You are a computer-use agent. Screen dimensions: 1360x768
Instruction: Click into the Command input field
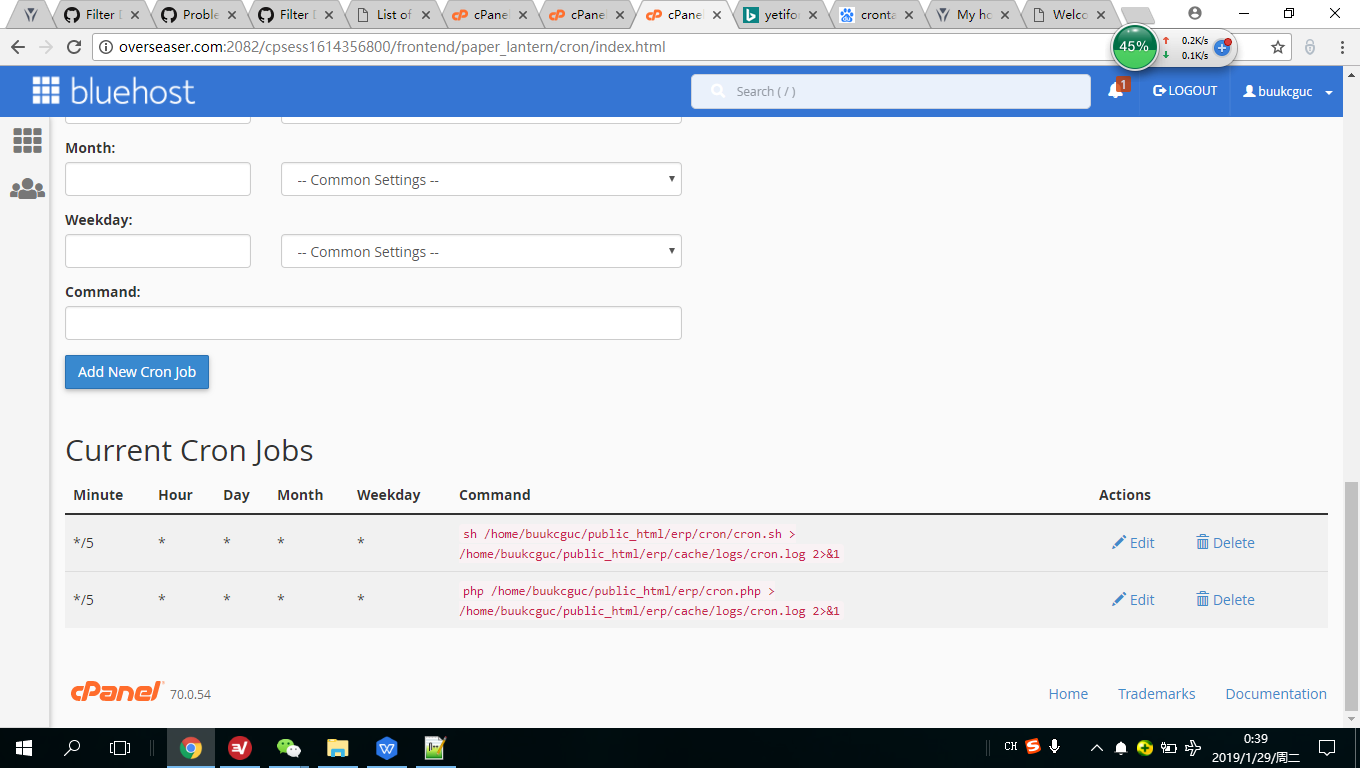tap(373, 323)
